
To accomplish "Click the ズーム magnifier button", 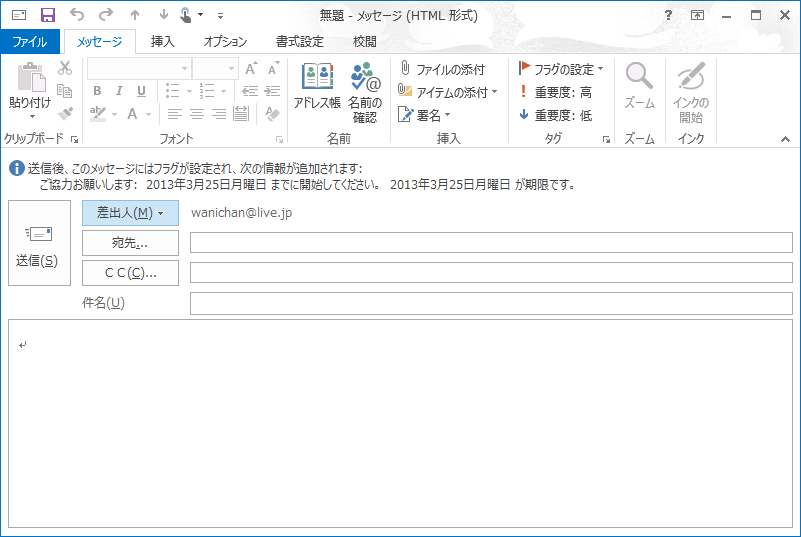I will pos(640,85).
